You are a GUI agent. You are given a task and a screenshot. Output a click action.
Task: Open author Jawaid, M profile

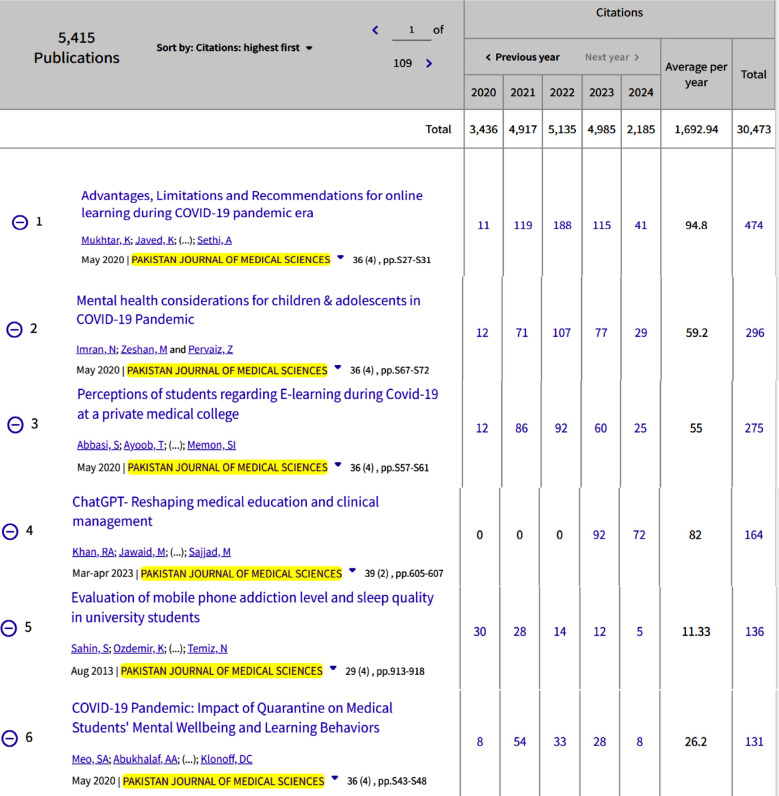(x=142, y=552)
